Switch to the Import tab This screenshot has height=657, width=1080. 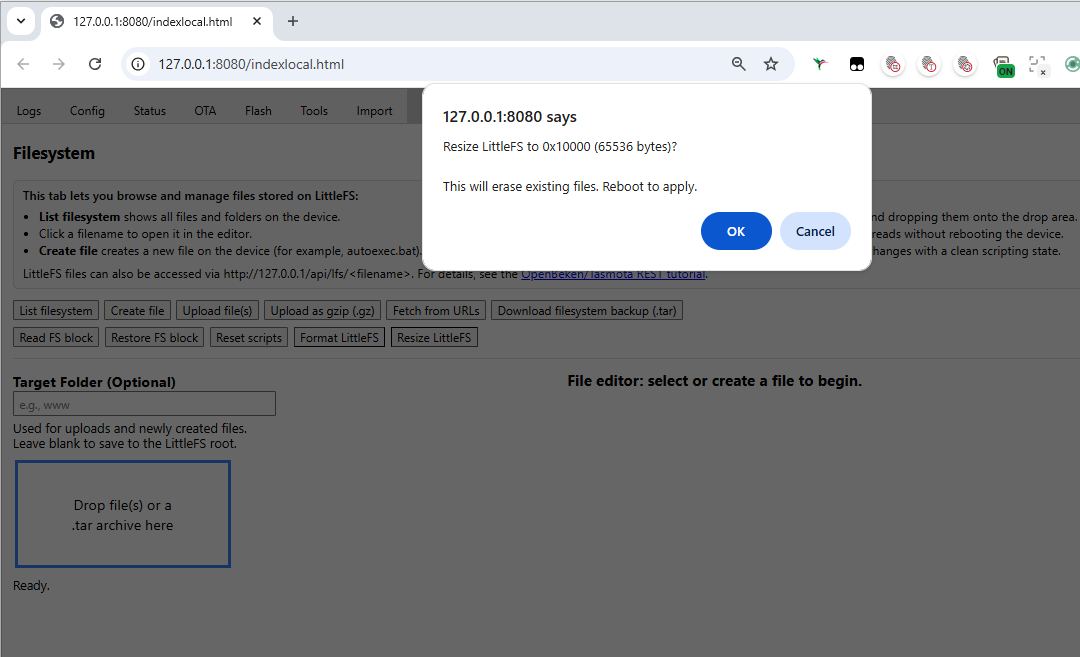point(374,111)
